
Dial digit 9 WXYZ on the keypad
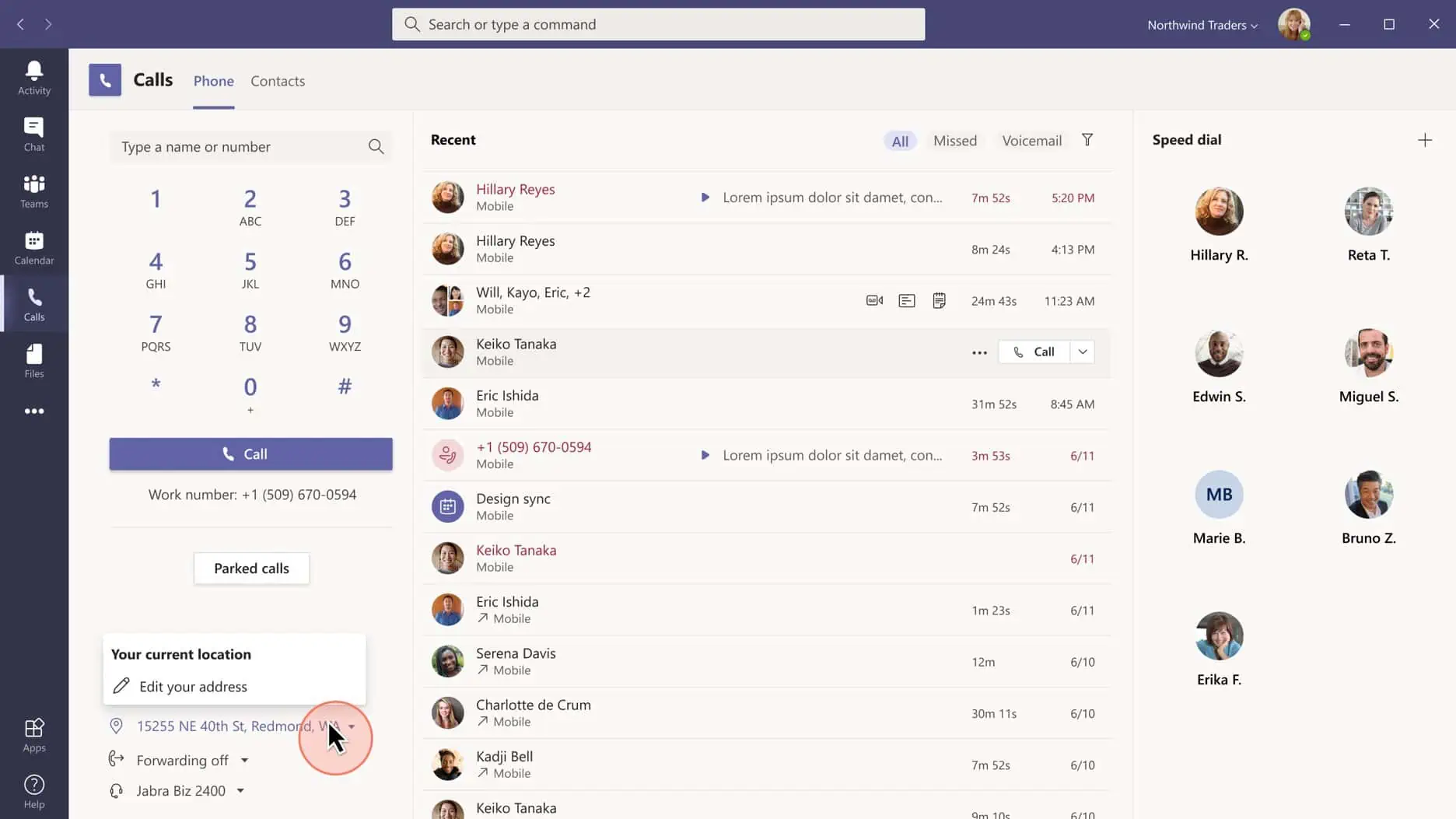[x=345, y=332]
